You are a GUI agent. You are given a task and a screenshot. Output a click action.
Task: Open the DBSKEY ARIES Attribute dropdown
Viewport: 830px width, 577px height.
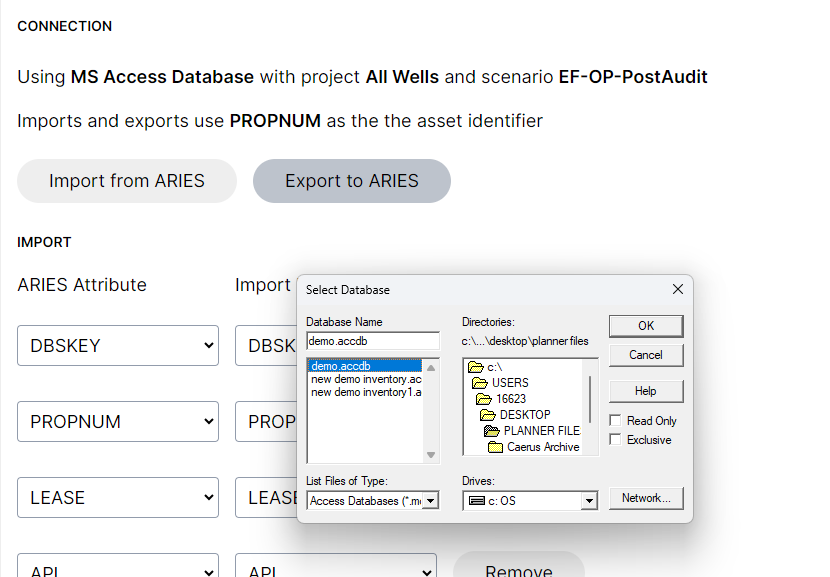118,346
